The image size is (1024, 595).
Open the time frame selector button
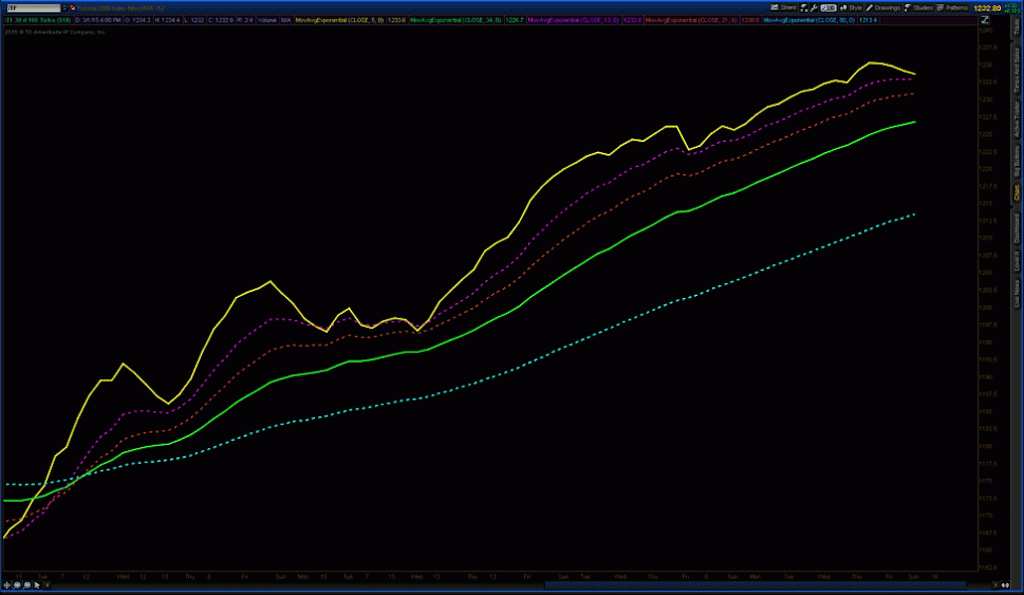click(x=828, y=8)
